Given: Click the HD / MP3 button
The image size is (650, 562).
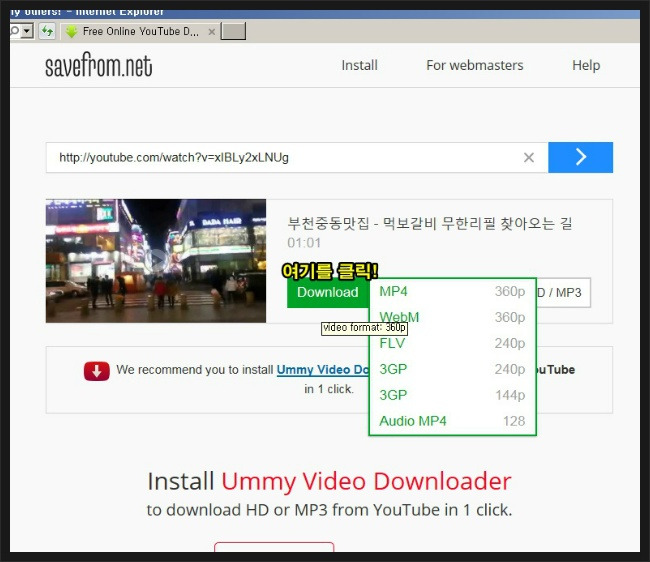Looking at the screenshot, I should coord(563,293).
